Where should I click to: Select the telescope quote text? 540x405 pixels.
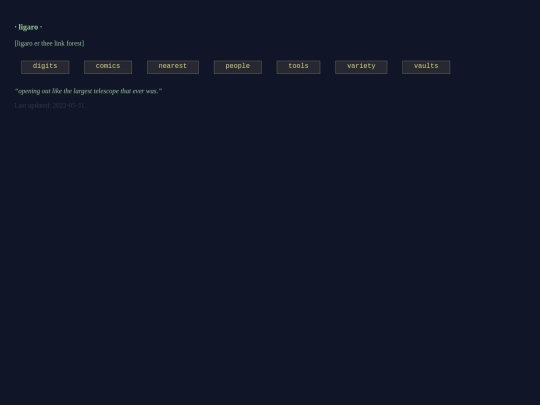(x=88, y=91)
